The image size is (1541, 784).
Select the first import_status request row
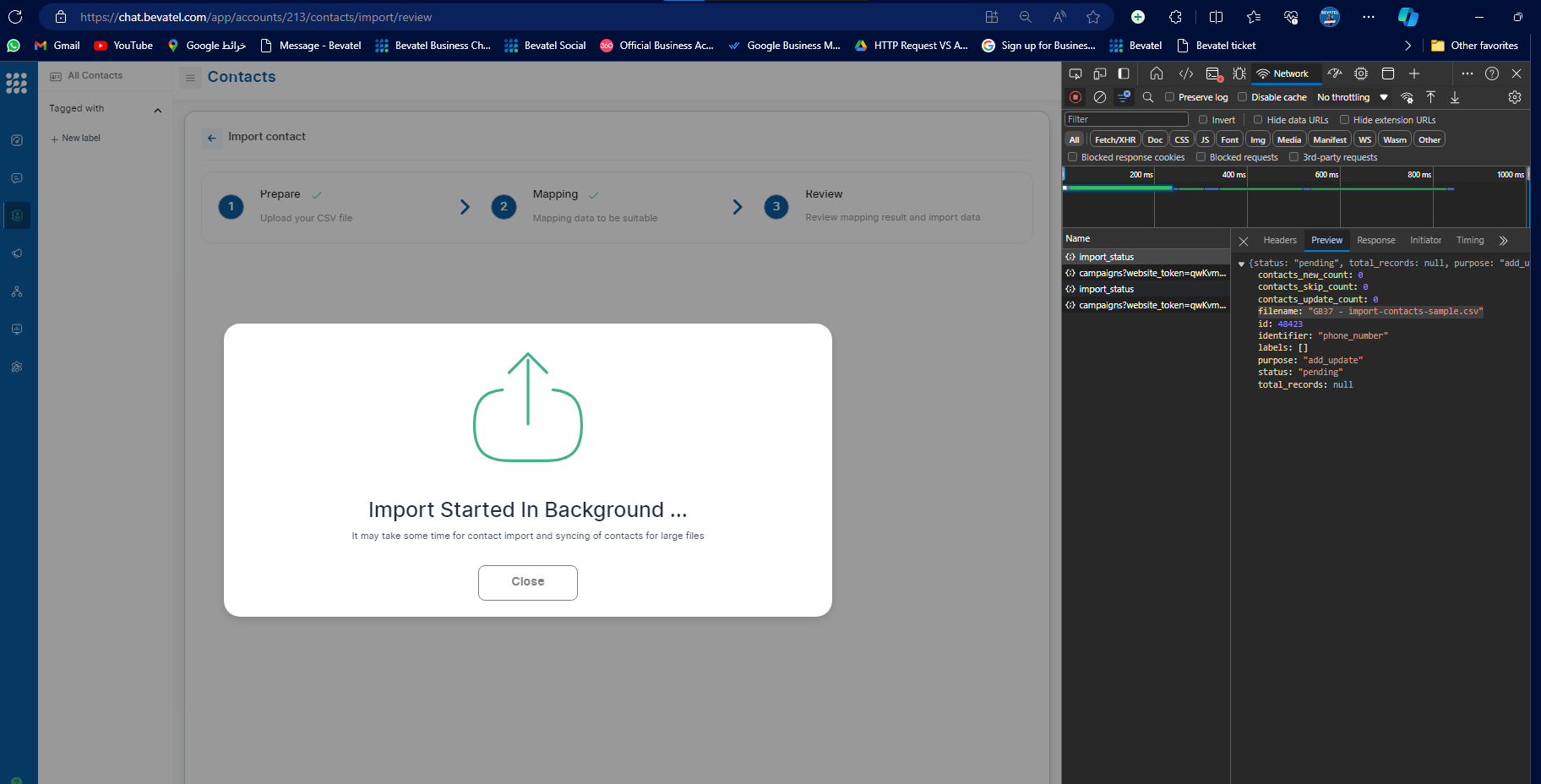(1146, 257)
